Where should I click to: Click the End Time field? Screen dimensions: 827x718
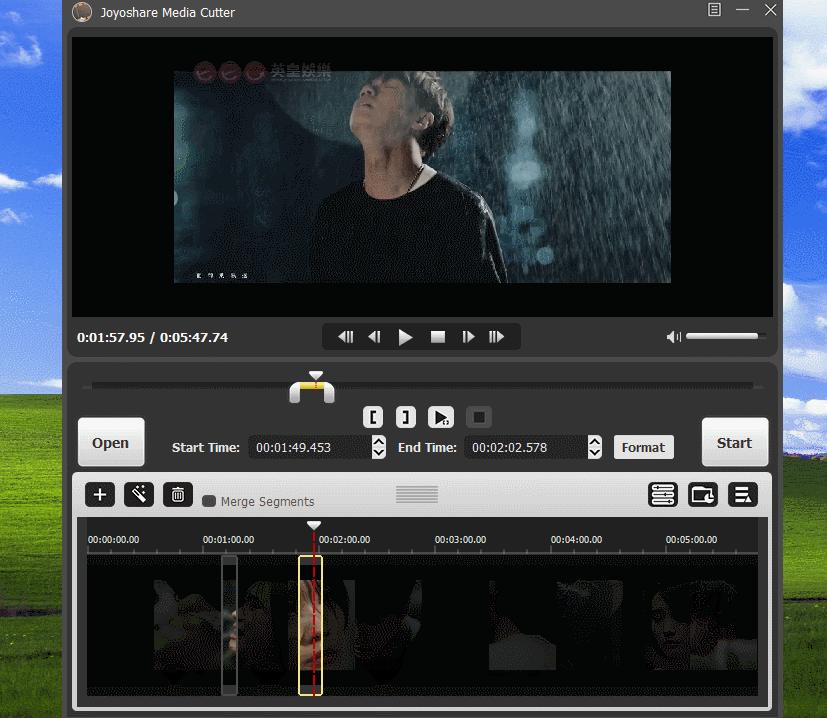click(526, 447)
